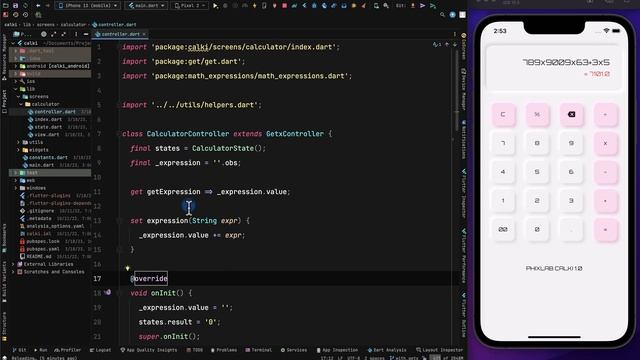
Task: Tap the C clear key on calculator
Action: tap(503, 115)
